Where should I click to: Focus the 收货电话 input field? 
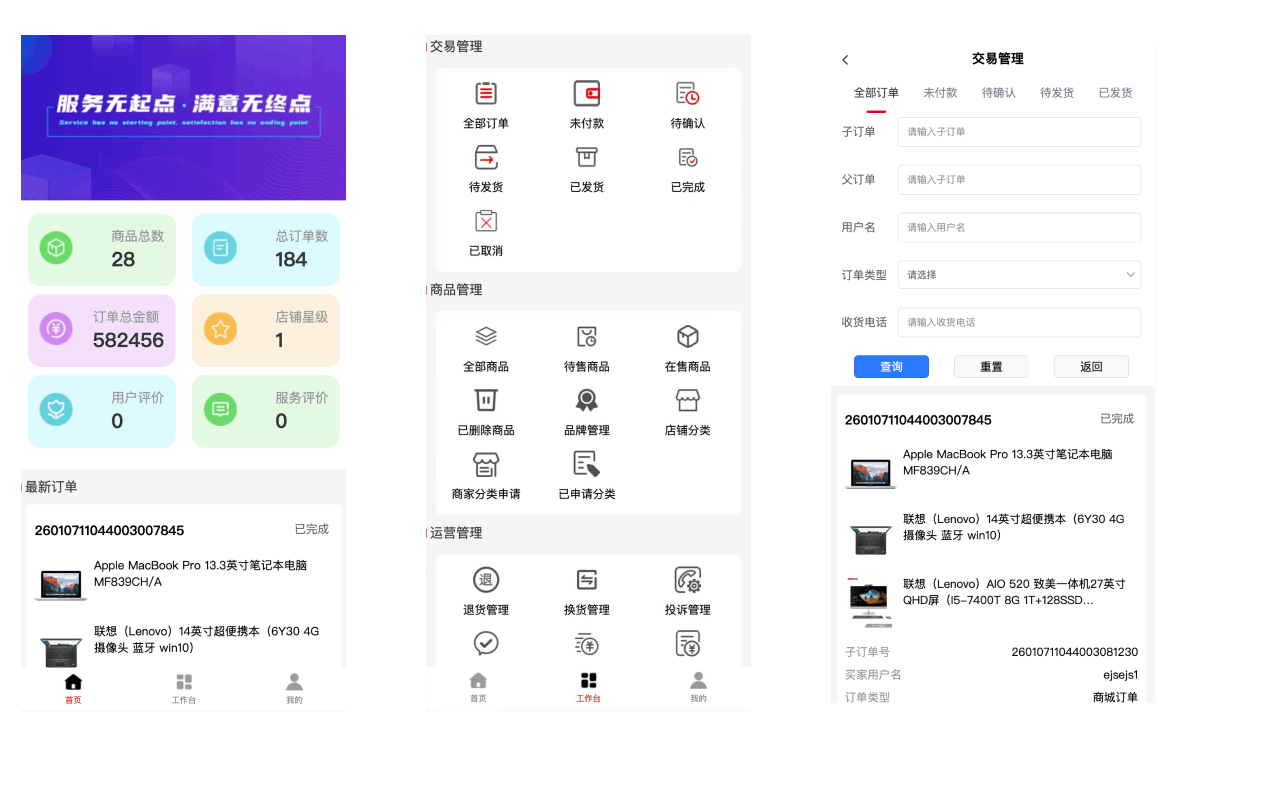point(1019,323)
